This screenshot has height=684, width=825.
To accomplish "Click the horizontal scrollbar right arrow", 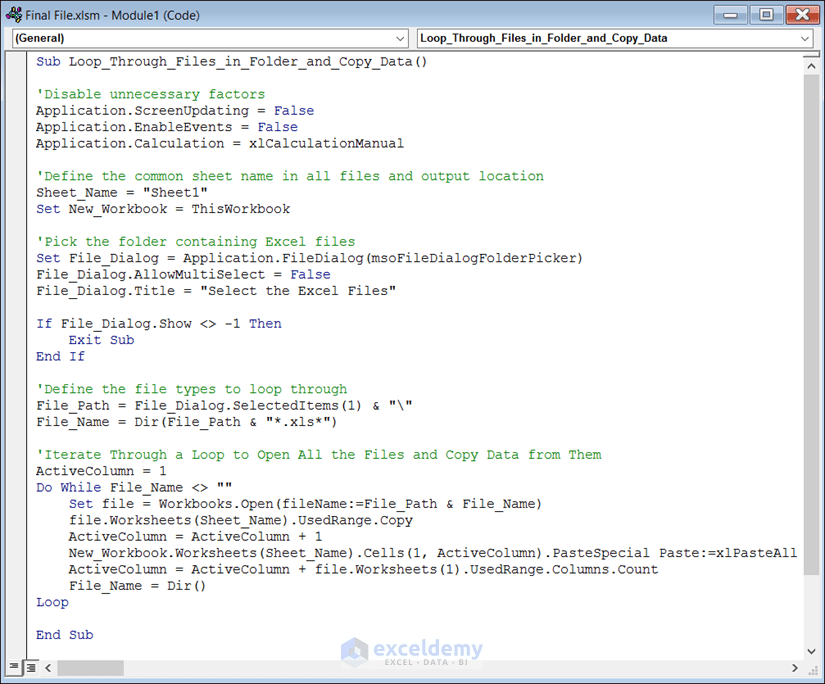I will click(x=793, y=667).
